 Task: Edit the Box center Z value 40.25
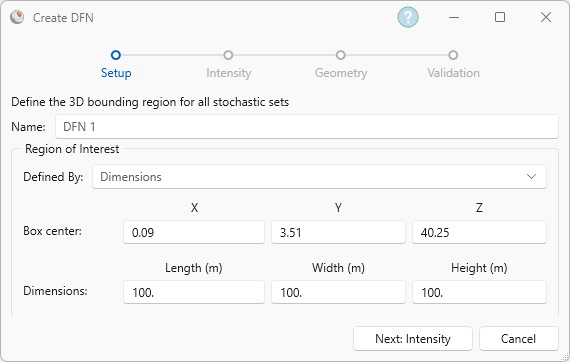pyautogui.click(x=479, y=232)
